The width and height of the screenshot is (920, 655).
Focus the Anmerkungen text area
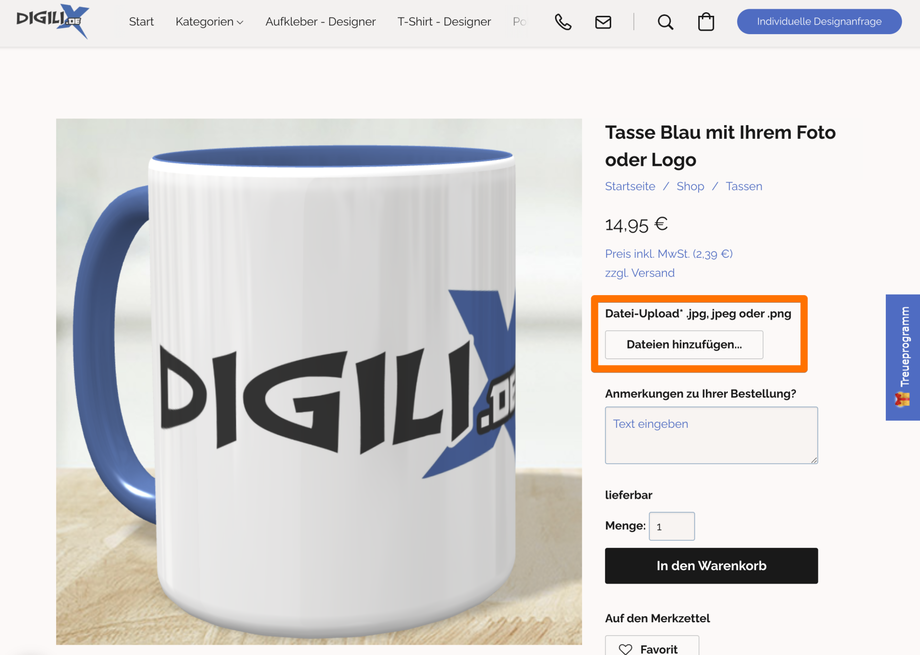click(x=711, y=435)
